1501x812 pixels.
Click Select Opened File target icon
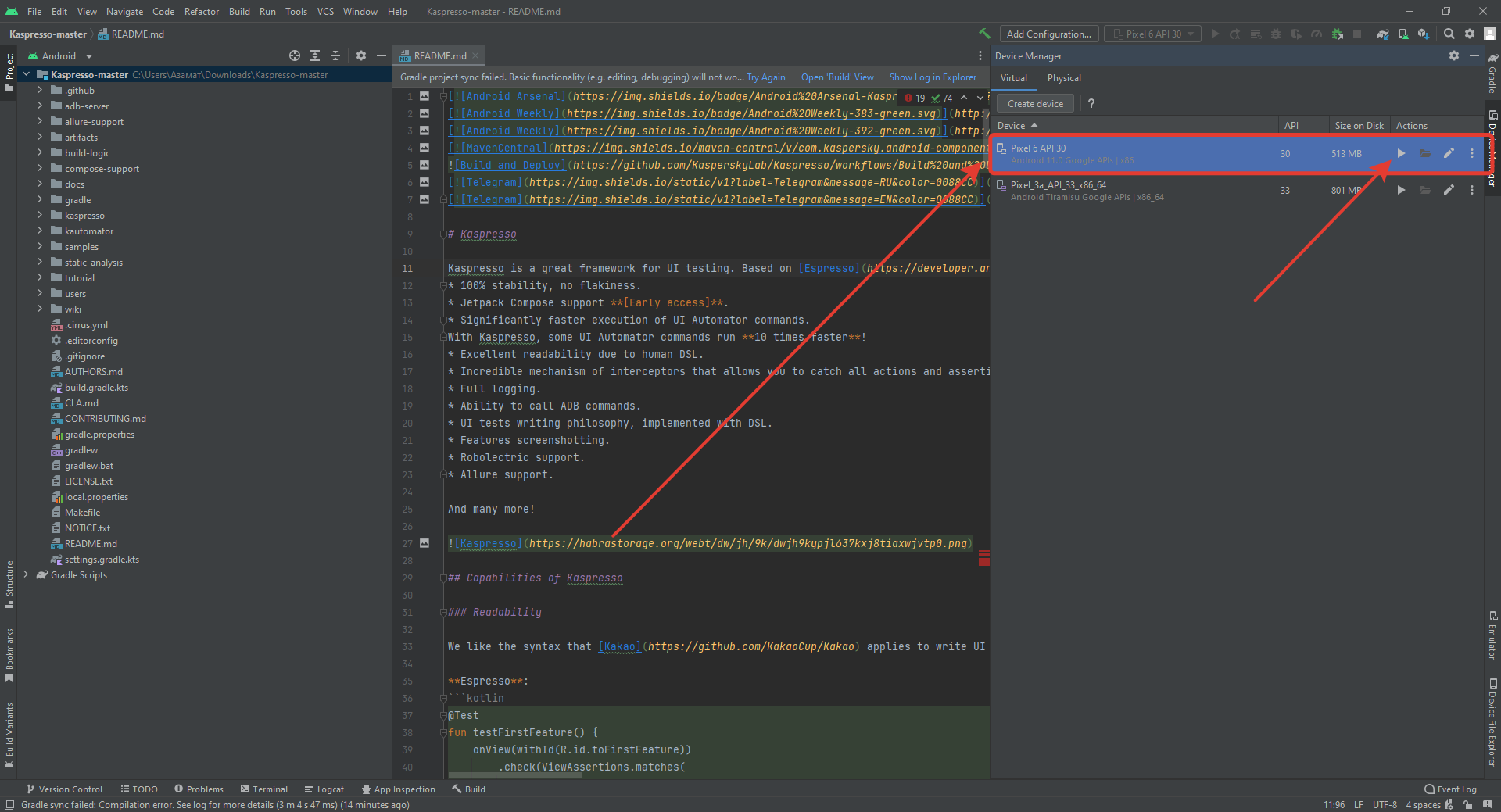coord(295,55)
